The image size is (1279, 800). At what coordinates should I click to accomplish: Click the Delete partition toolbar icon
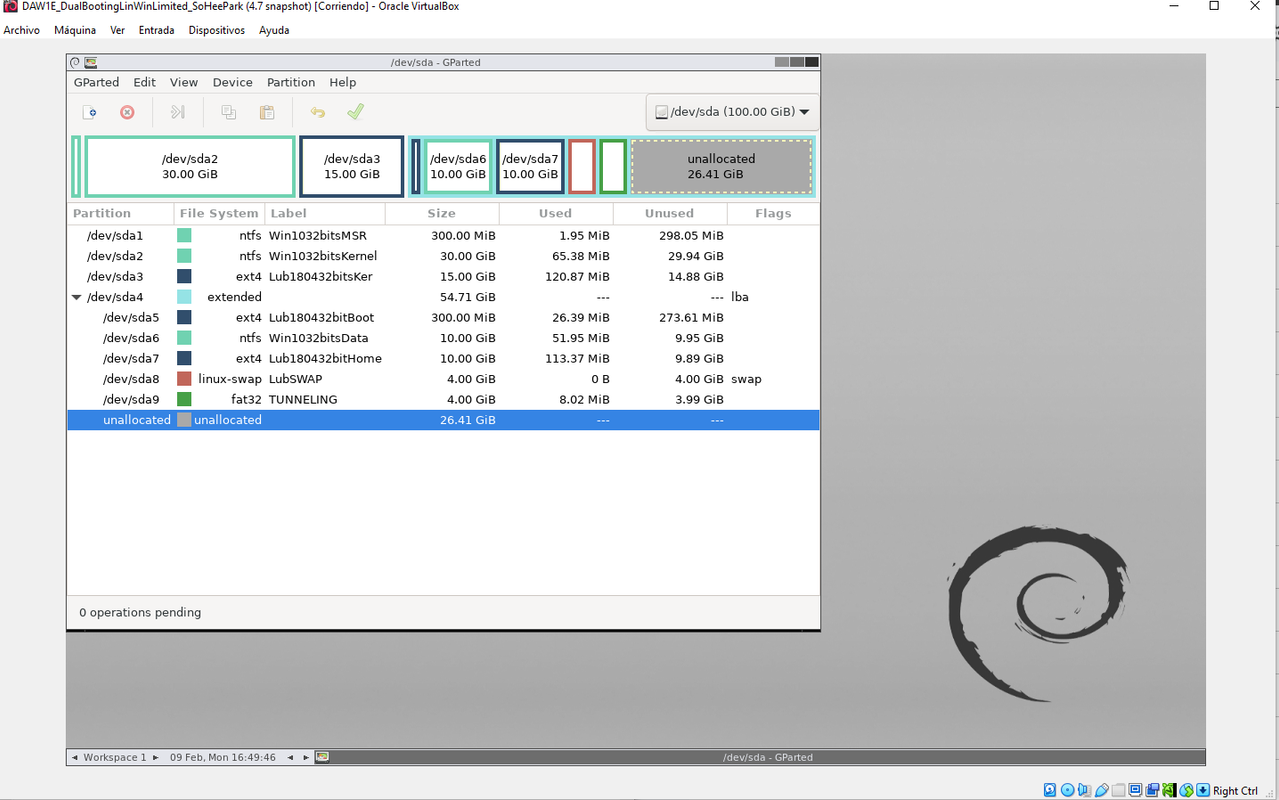127,112
